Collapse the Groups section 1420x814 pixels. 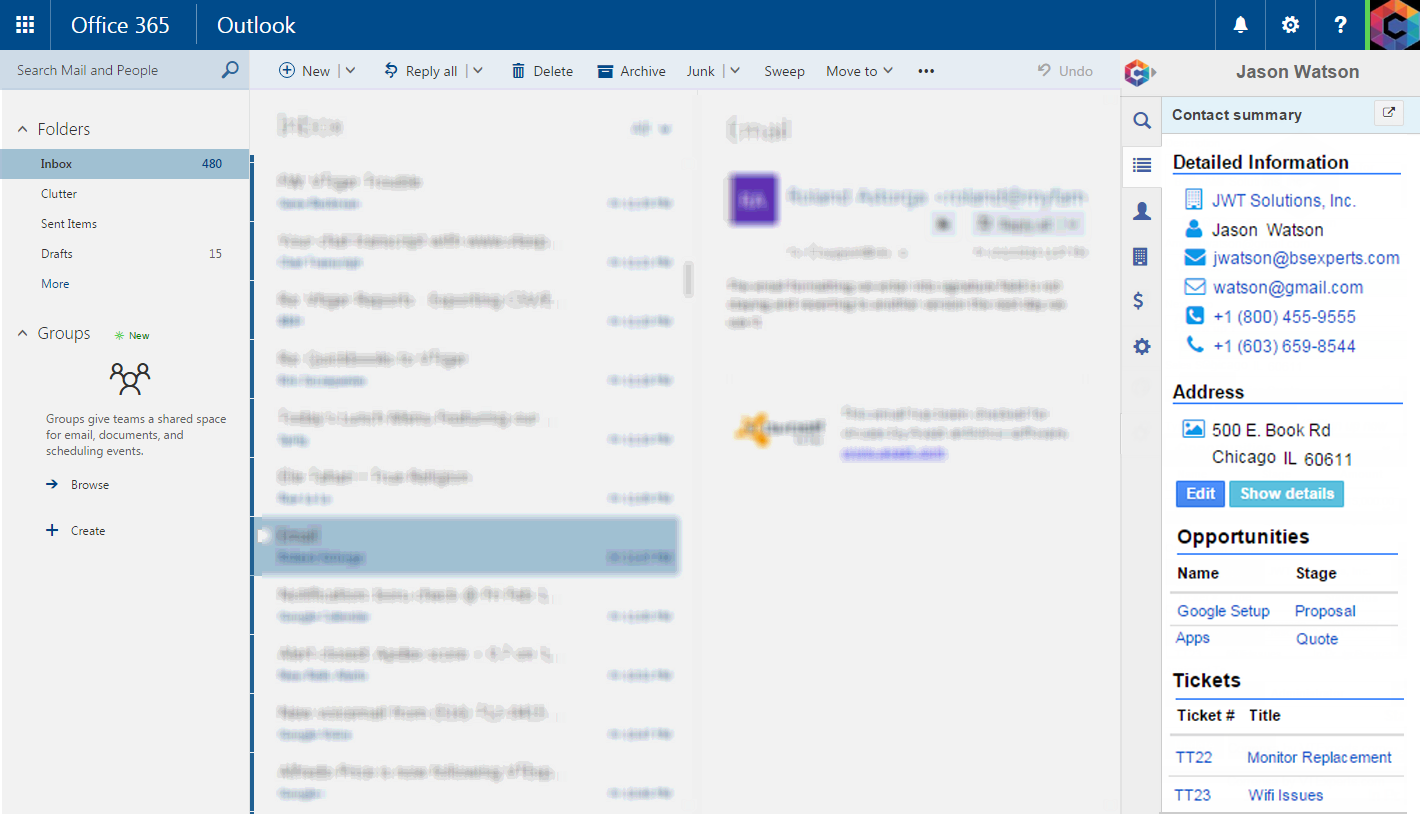coord(23,334)
